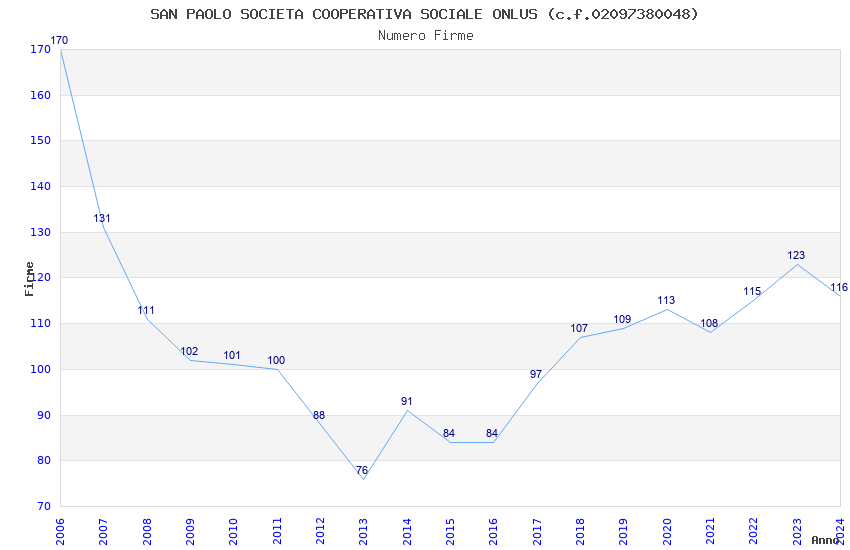Click the year 2009 on the x-axis
The width and height of the screenshot is (850, 550).
pyautogui.click(x=190, y=531)
